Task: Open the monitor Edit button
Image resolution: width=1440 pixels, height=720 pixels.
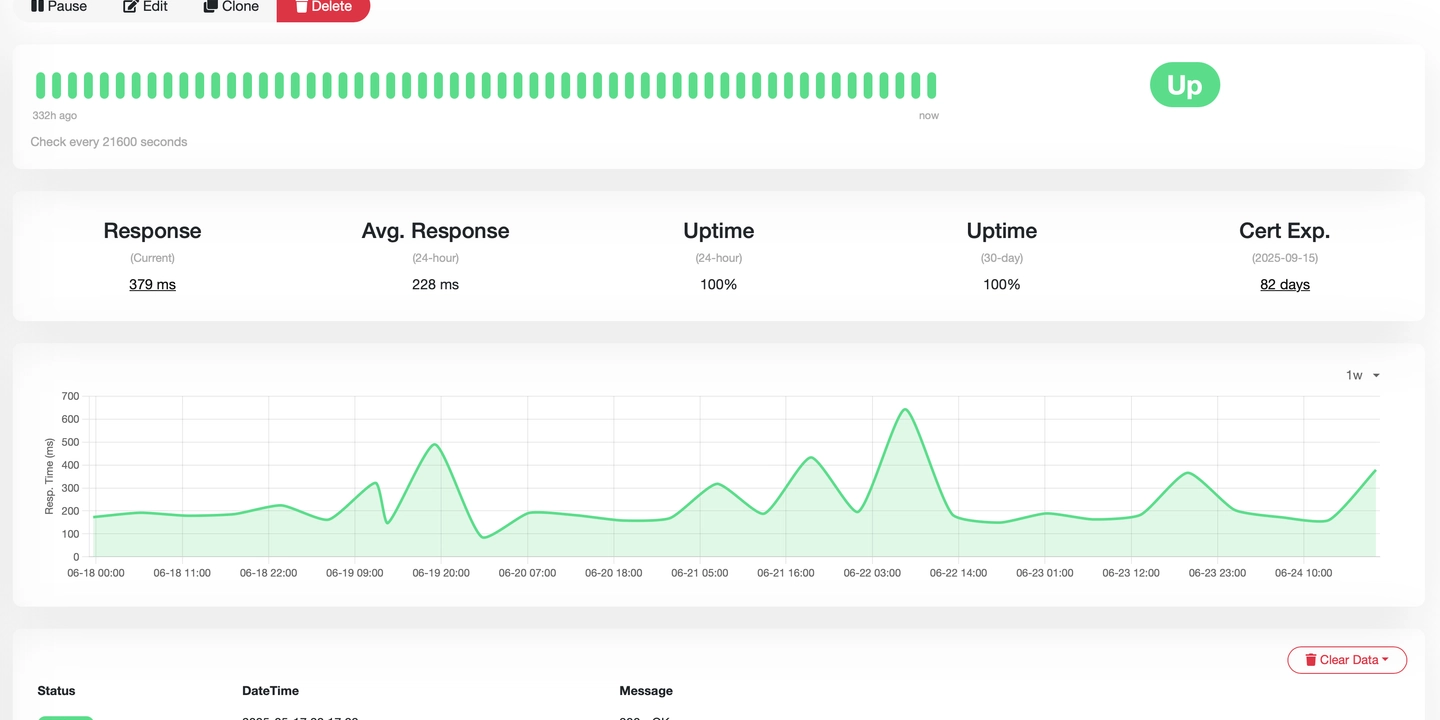Action: click(146, 7)
